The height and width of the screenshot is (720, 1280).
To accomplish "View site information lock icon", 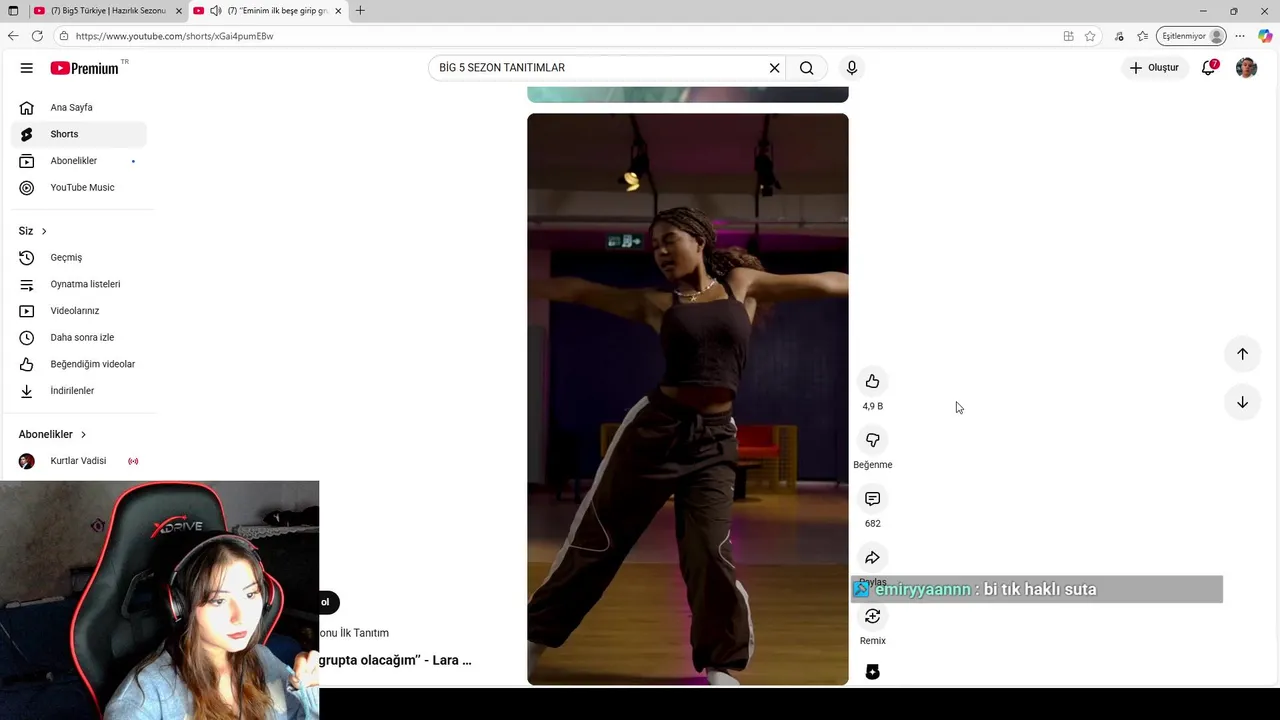I will [64, 36].
